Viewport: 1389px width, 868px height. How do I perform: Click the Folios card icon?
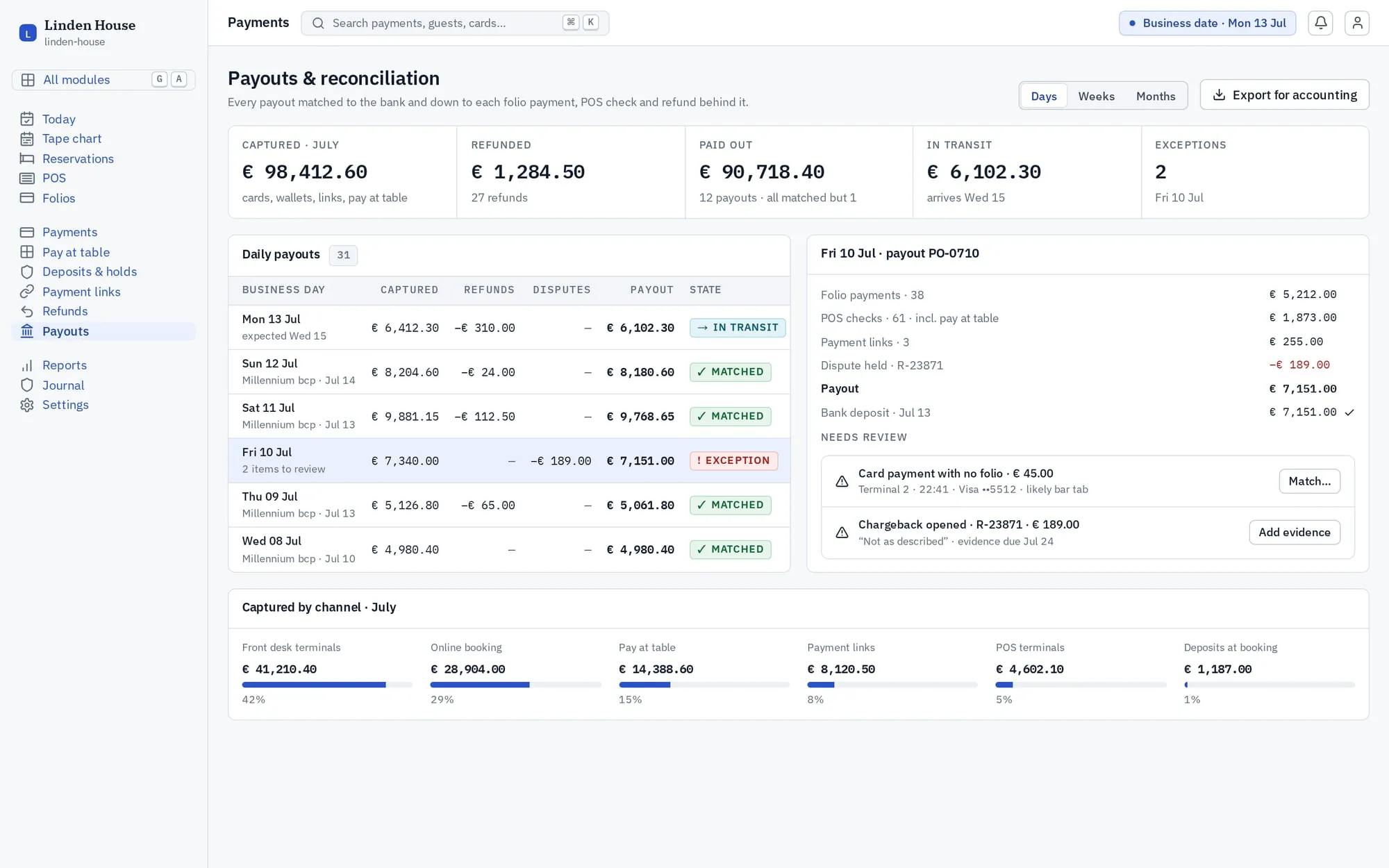[27, 198]
